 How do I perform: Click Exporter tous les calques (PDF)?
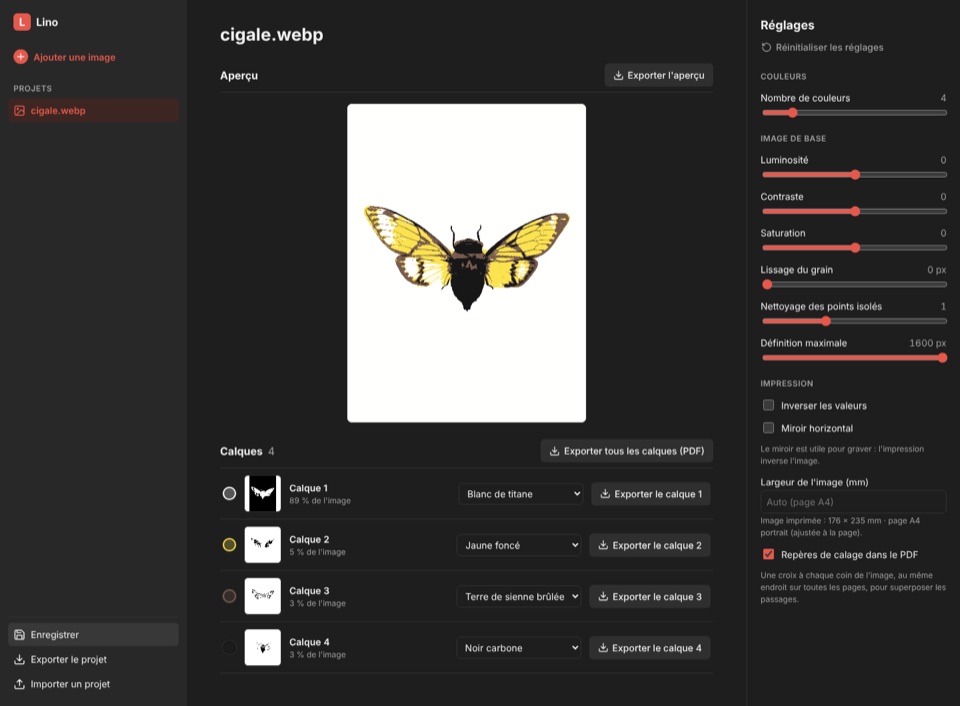click(627, 451)
